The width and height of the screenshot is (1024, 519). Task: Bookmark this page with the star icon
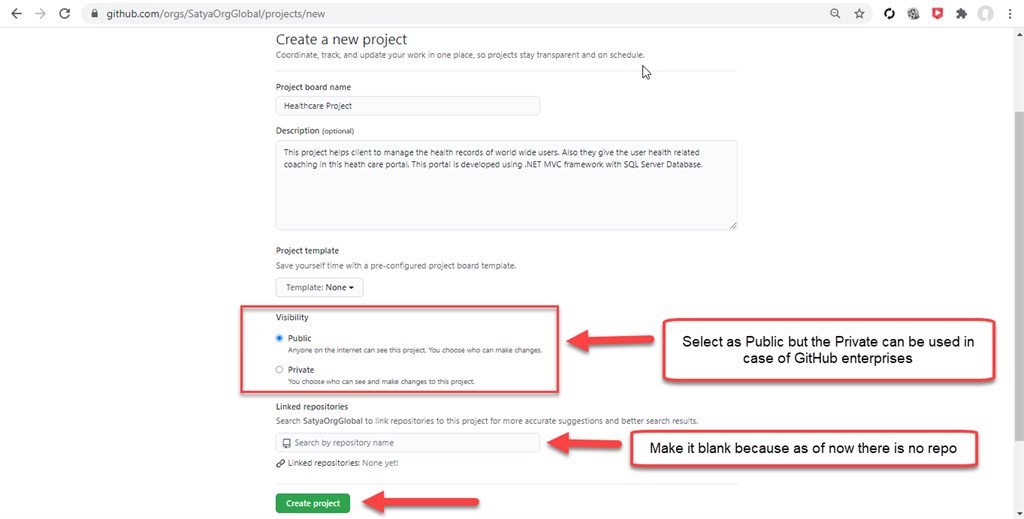coord(859,14)
